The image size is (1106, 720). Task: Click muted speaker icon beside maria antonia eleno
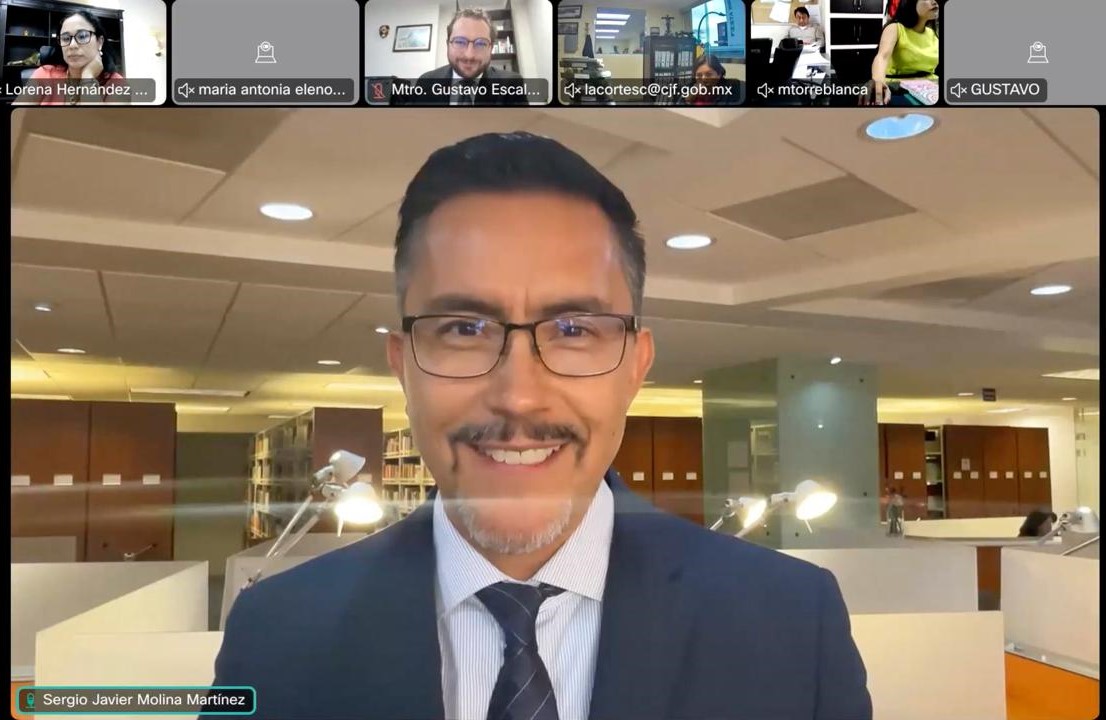pos(186,90)
